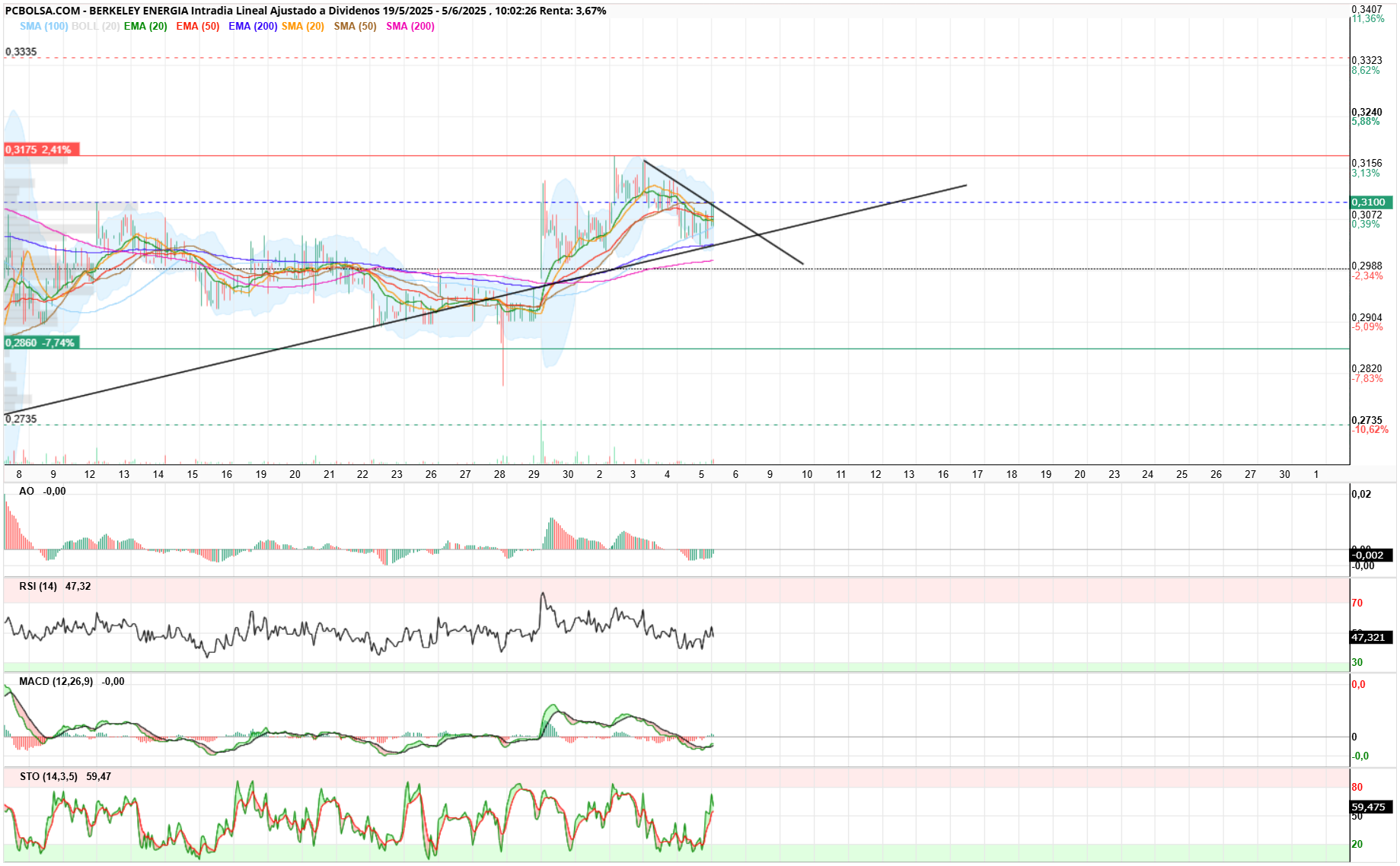The image size is (1400, 866).
Task: Click the green 0,3100 current price tag
Action: (x=1371, y=202)
